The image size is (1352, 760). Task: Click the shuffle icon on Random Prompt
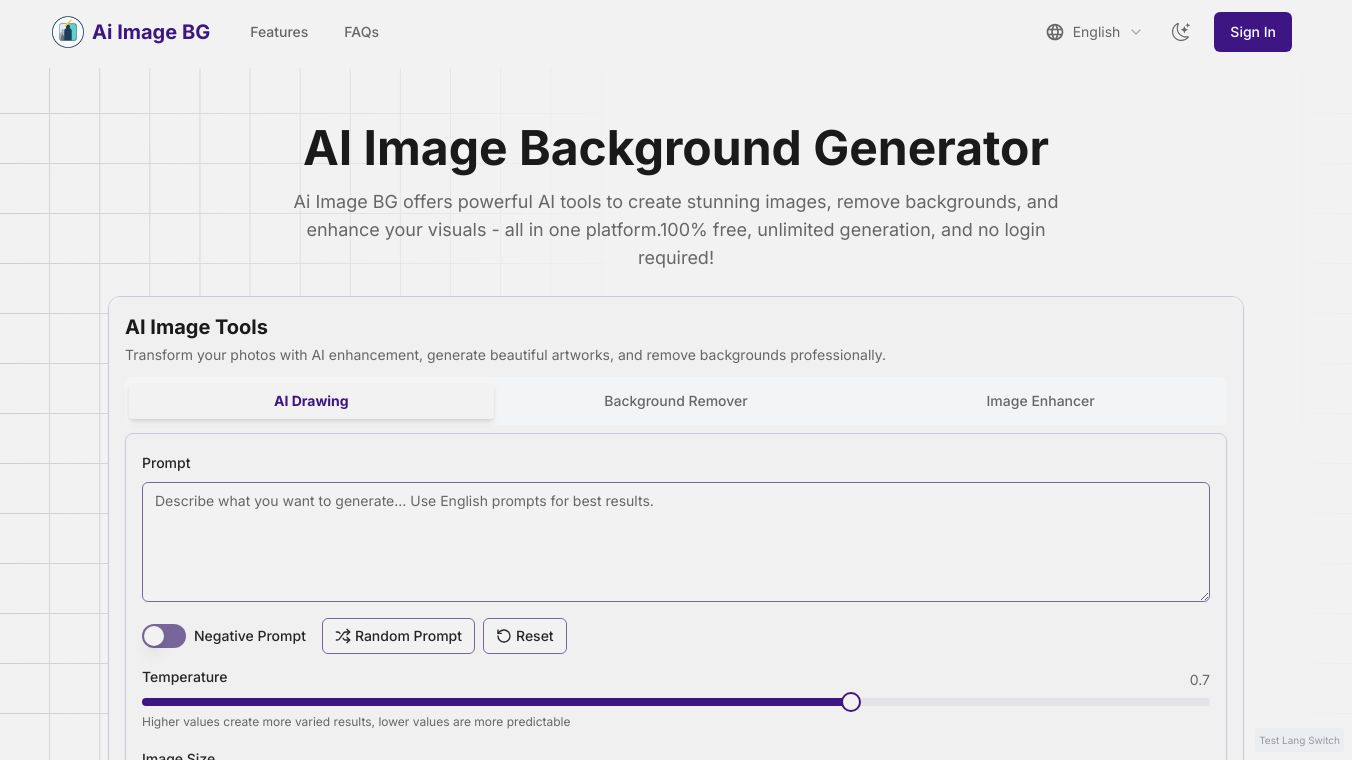pyautogui.click(x=343, y=636)
